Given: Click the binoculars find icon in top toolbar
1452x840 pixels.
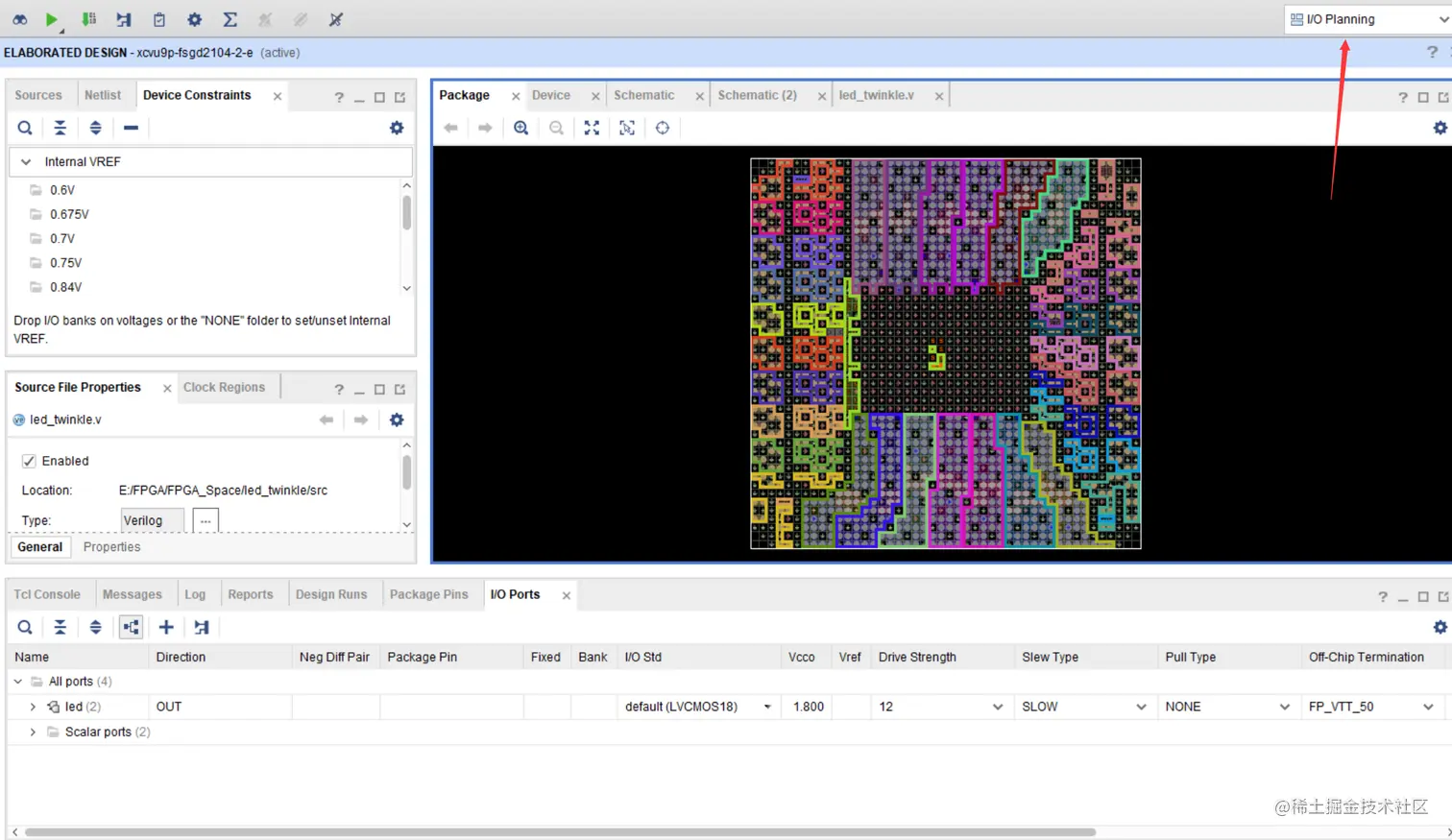Looking at the screenshot, I should (19, 19).
